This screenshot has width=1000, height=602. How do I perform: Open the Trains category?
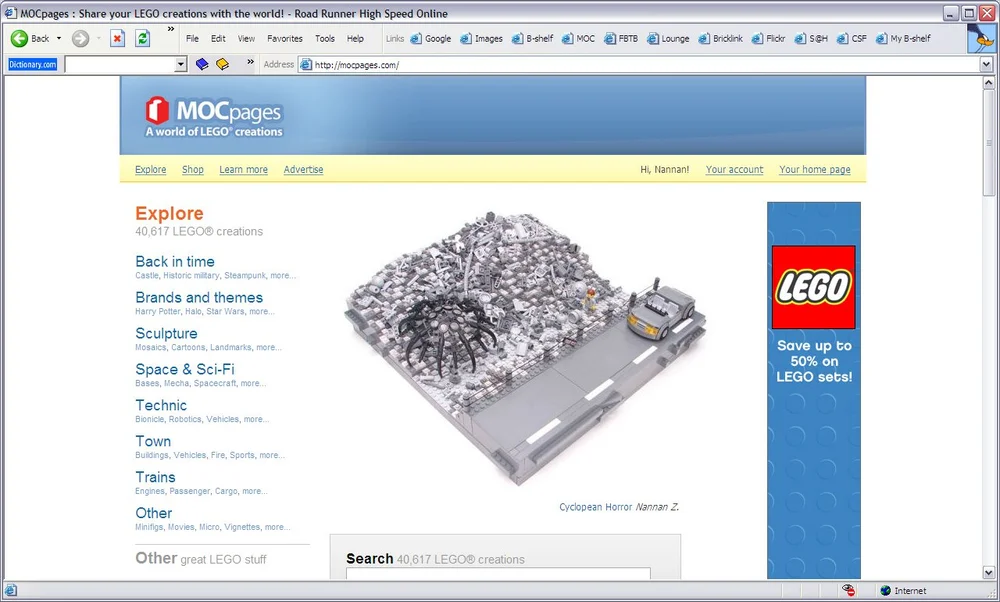[155, 477]
